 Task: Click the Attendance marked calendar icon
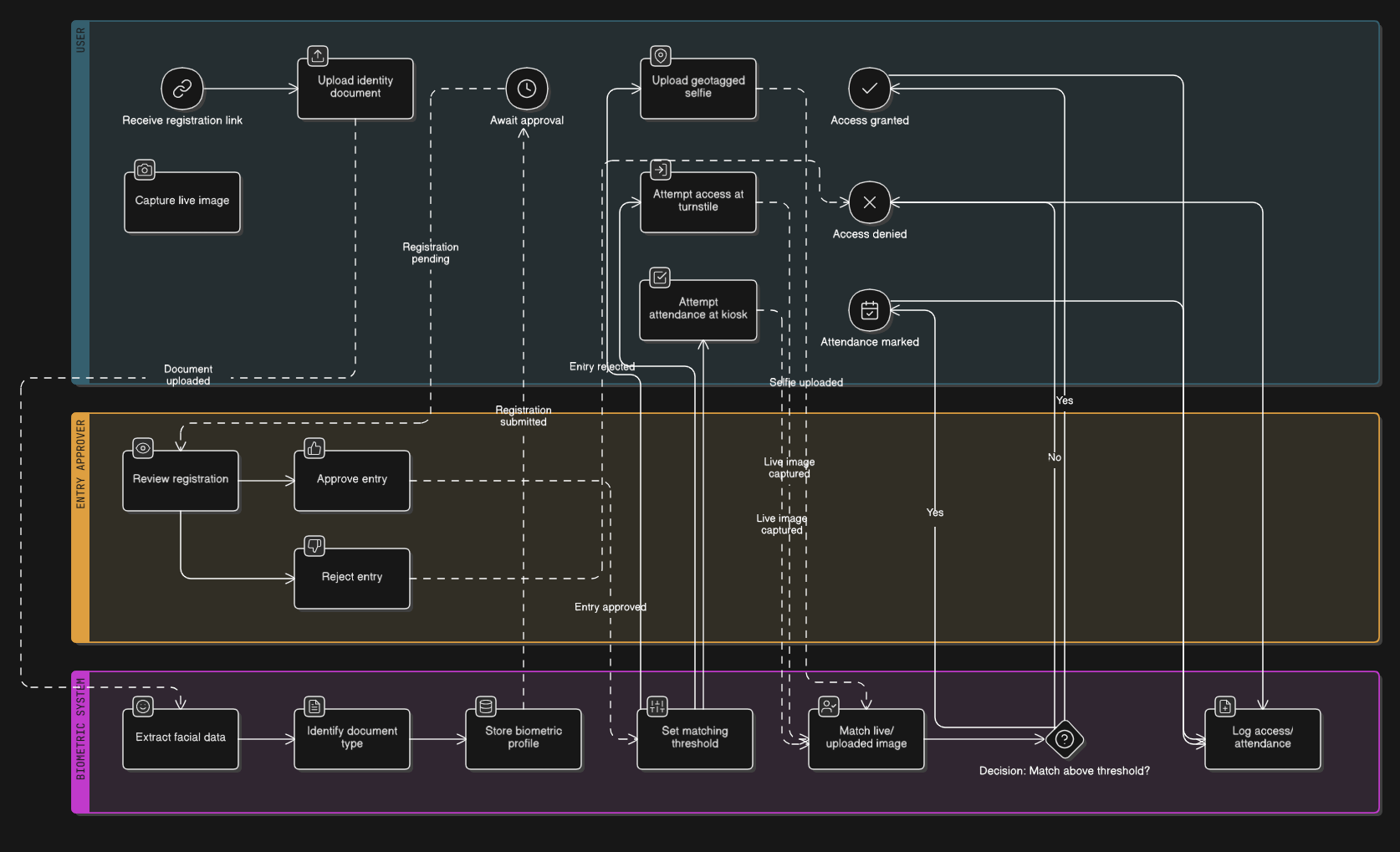pyautogui.click(x=870, y=310)
